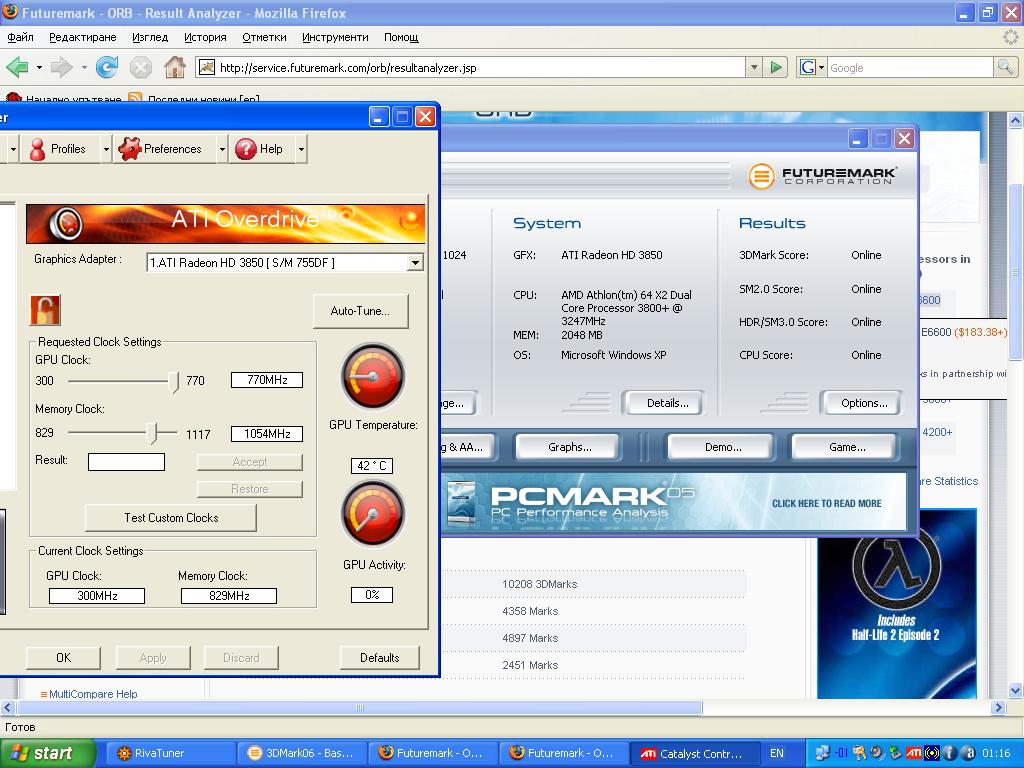1024x768 pixels.
Task: Click the Firefox back arrow button
Action: pos(18,67)
